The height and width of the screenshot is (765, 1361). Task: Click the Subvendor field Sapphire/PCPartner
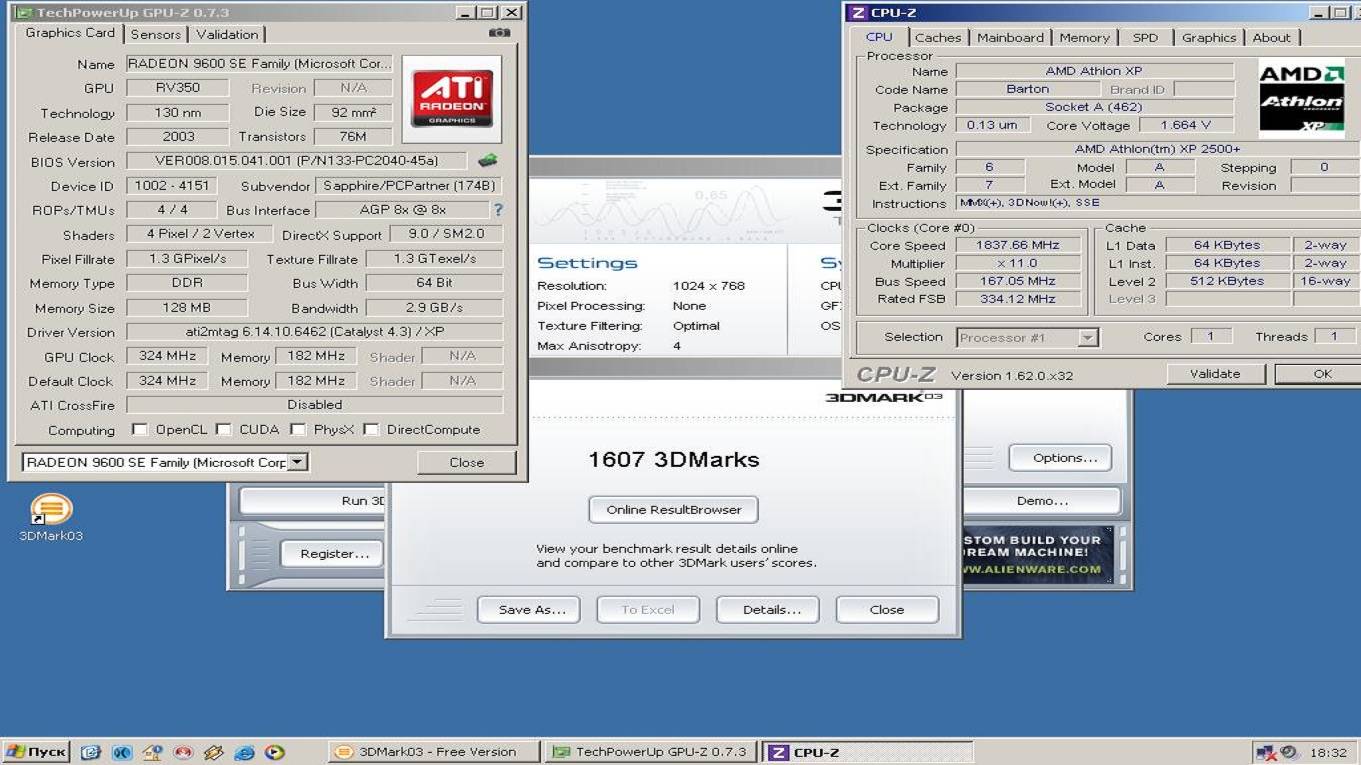[408, 186]
